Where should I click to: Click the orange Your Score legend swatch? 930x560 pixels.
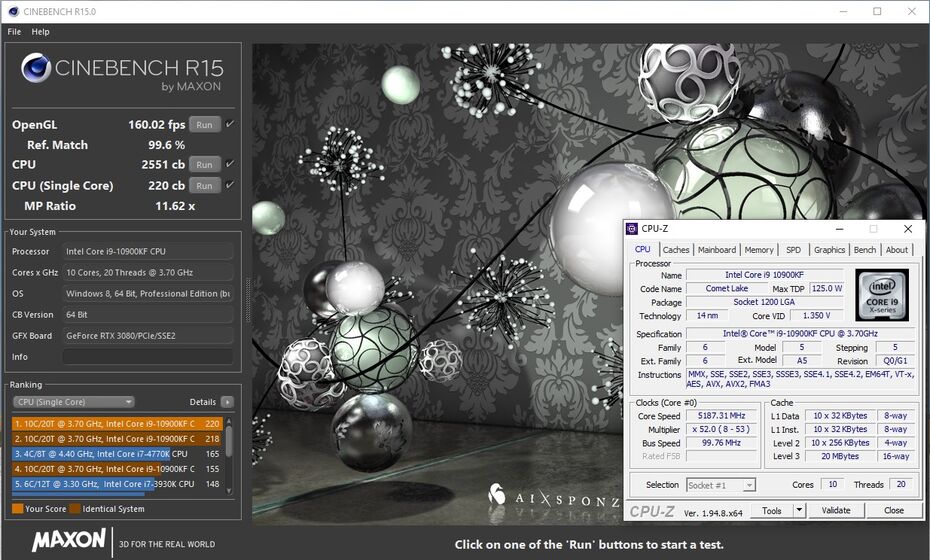point(17,508)
